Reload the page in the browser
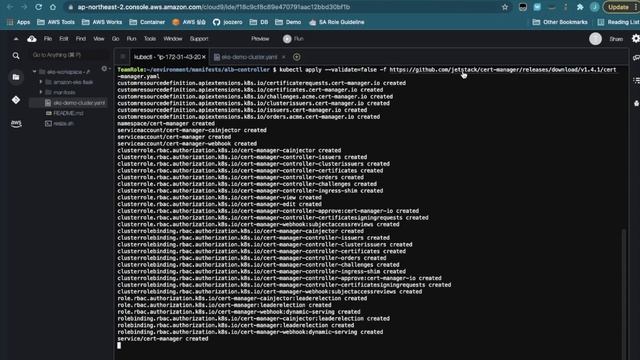The width and height of the screenshot is (640, 360). coord(38,7)
